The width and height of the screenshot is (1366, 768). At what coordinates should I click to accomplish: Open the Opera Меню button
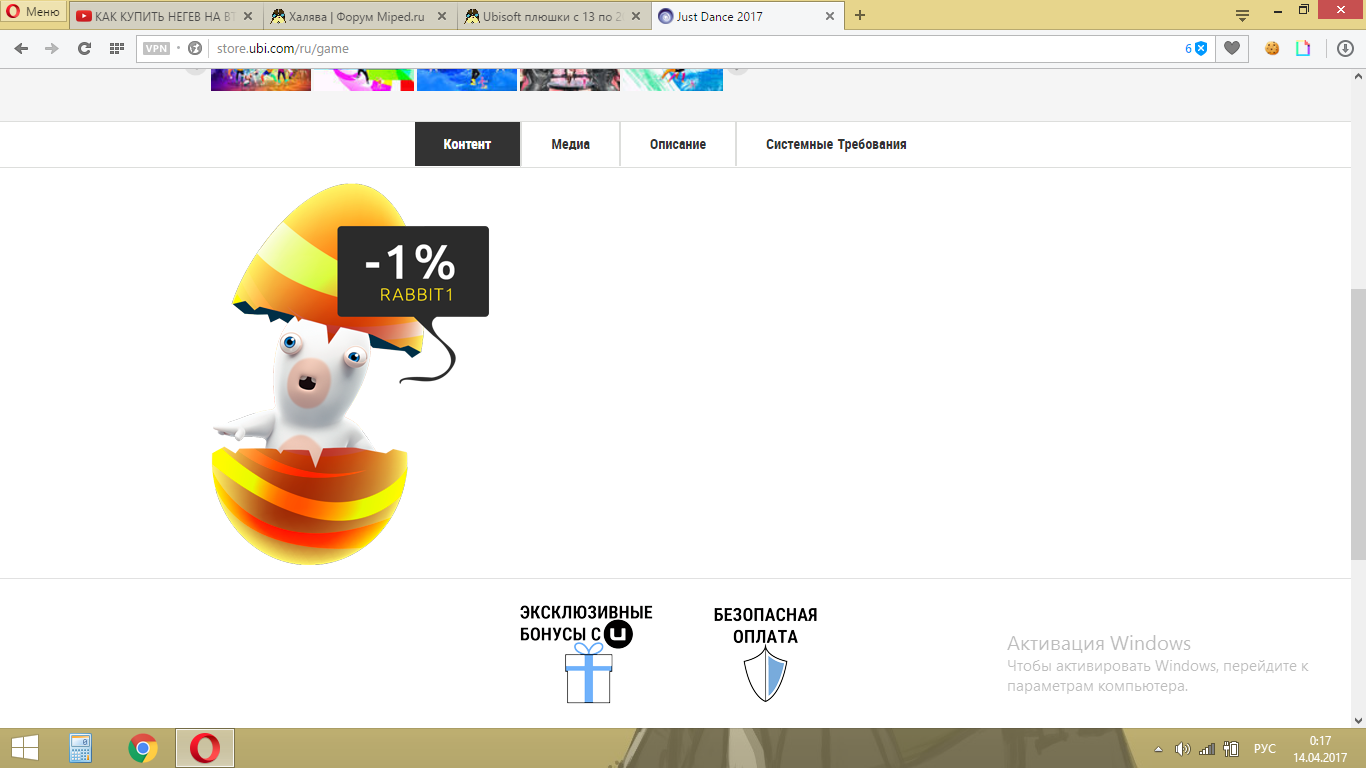point(34,13)
